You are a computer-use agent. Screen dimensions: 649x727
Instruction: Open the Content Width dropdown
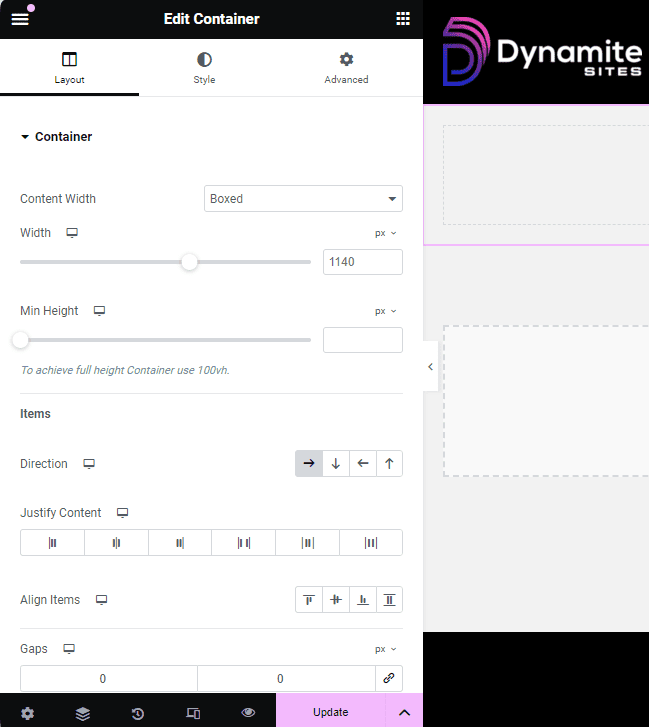pos(303,199)
